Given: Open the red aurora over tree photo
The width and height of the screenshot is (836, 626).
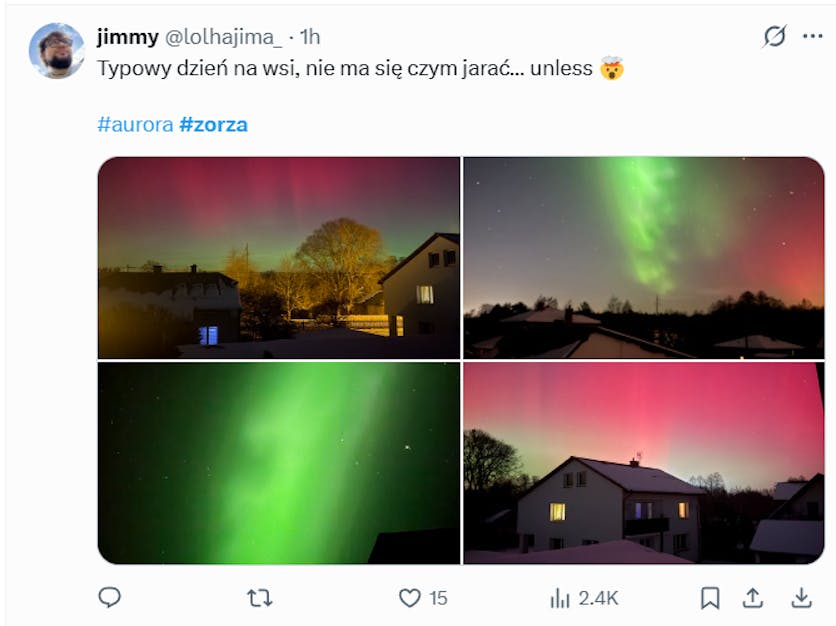Looking at the screenshot, I should 279,257.
